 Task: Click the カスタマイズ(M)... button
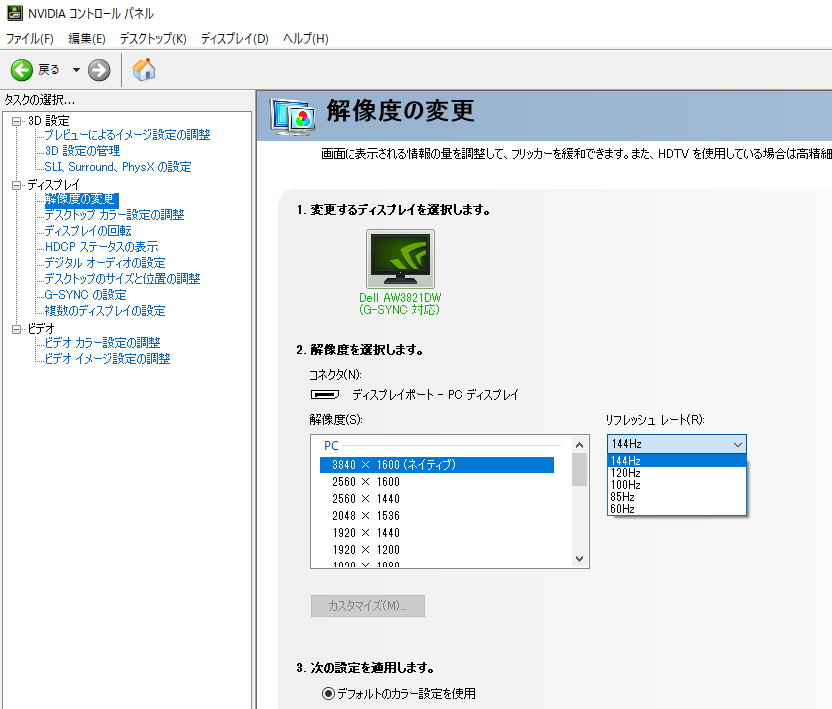pos(368,606)
